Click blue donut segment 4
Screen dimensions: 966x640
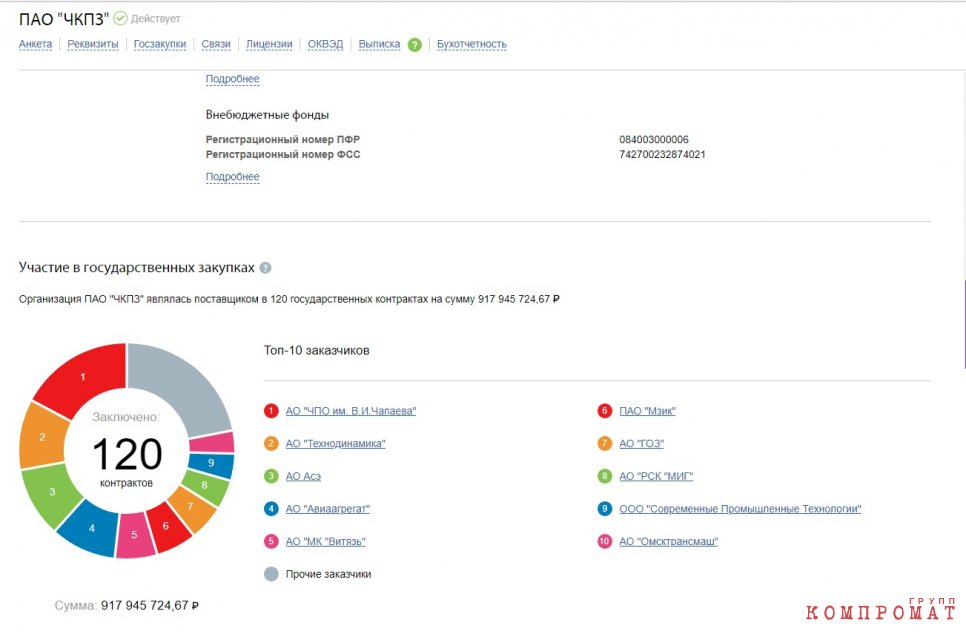pyautogui.click(x=91, y=528)
